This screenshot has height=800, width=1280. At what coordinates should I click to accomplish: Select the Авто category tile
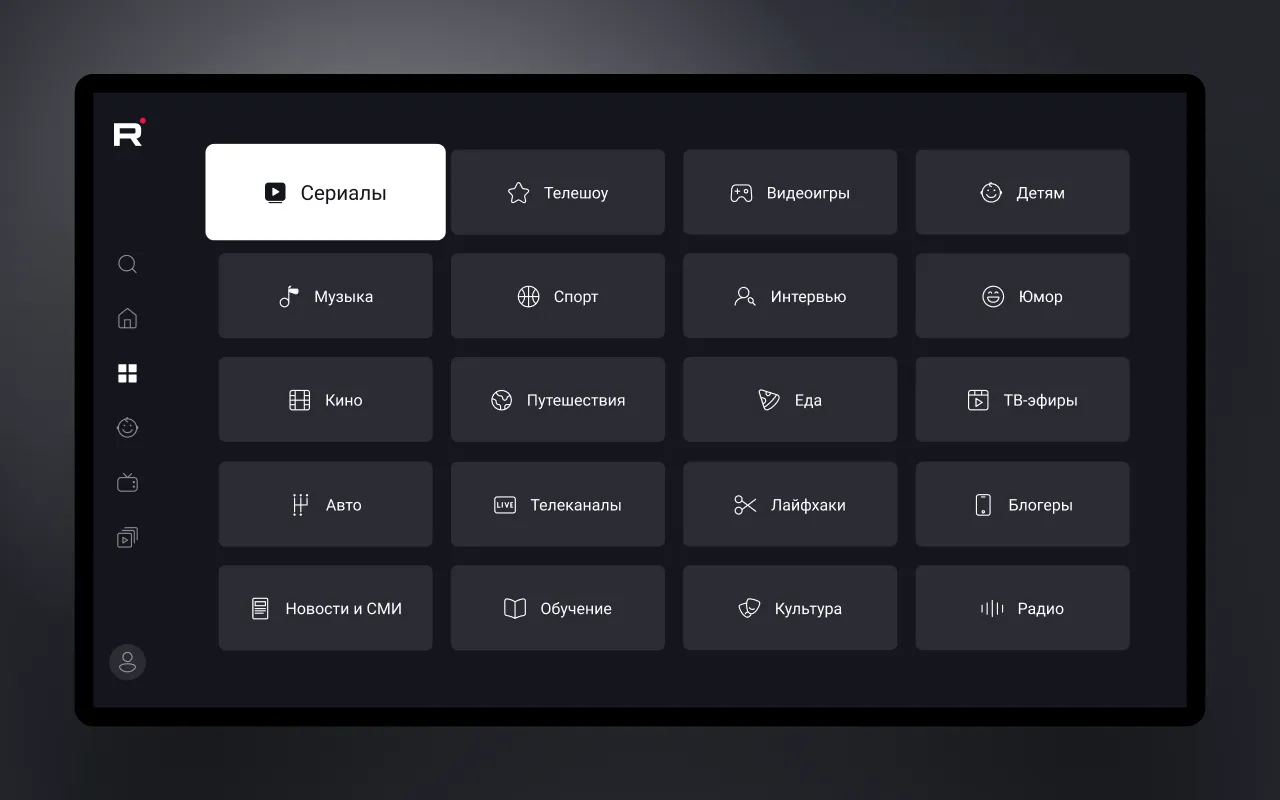pos(326,504)
